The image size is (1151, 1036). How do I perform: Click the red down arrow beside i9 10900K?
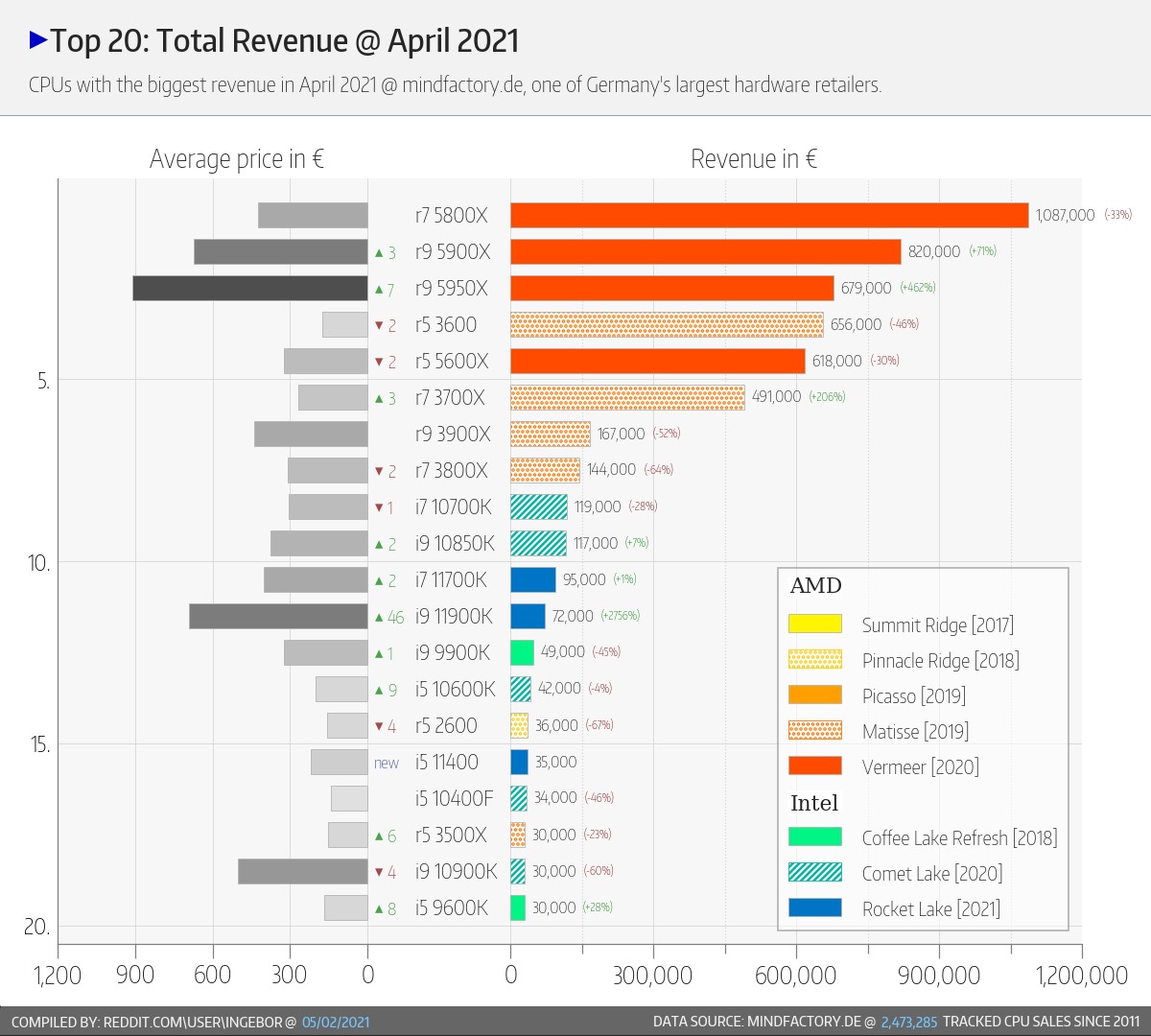click(379, 873)
